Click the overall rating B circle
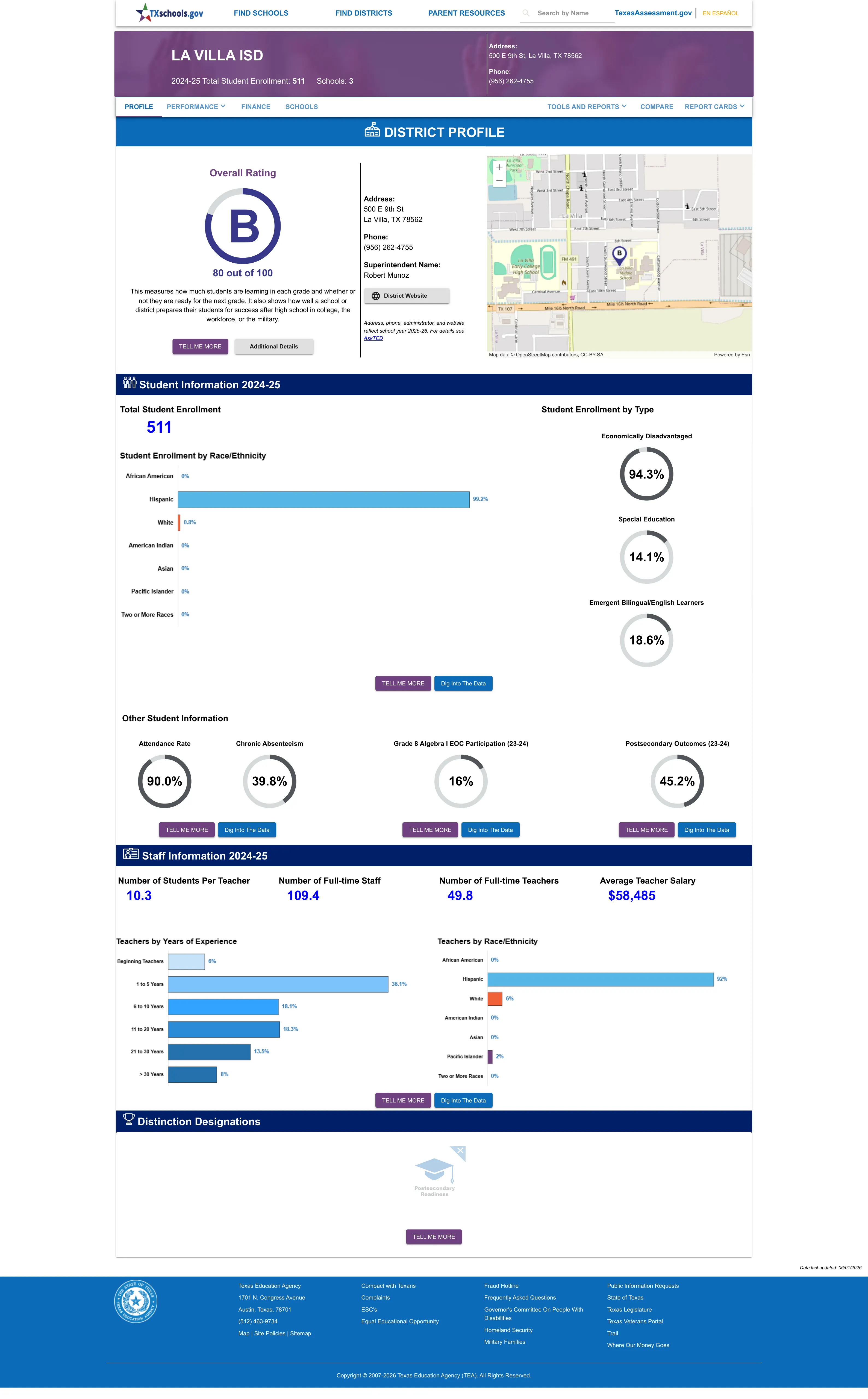Image resolution: width=868 pixels, height=1399 pixels. tap(243, 226)
